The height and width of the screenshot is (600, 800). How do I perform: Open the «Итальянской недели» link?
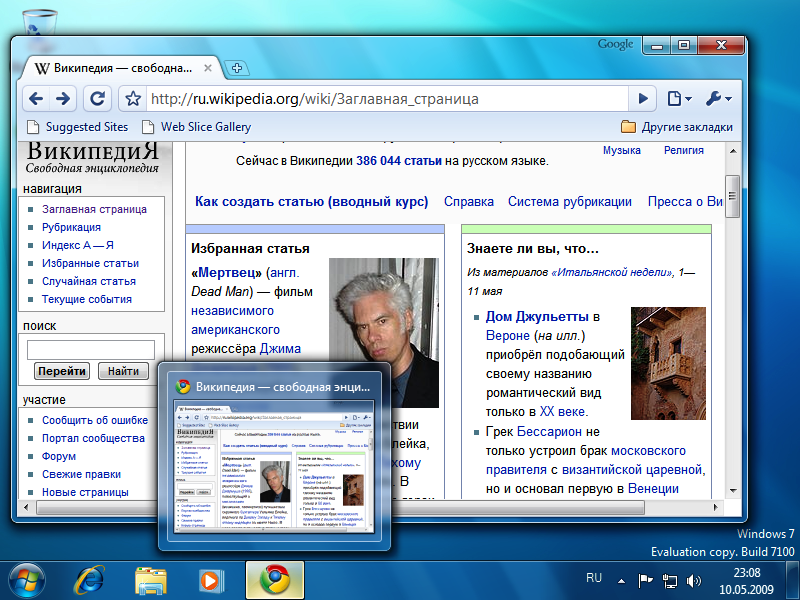click(x=612, y=272)
